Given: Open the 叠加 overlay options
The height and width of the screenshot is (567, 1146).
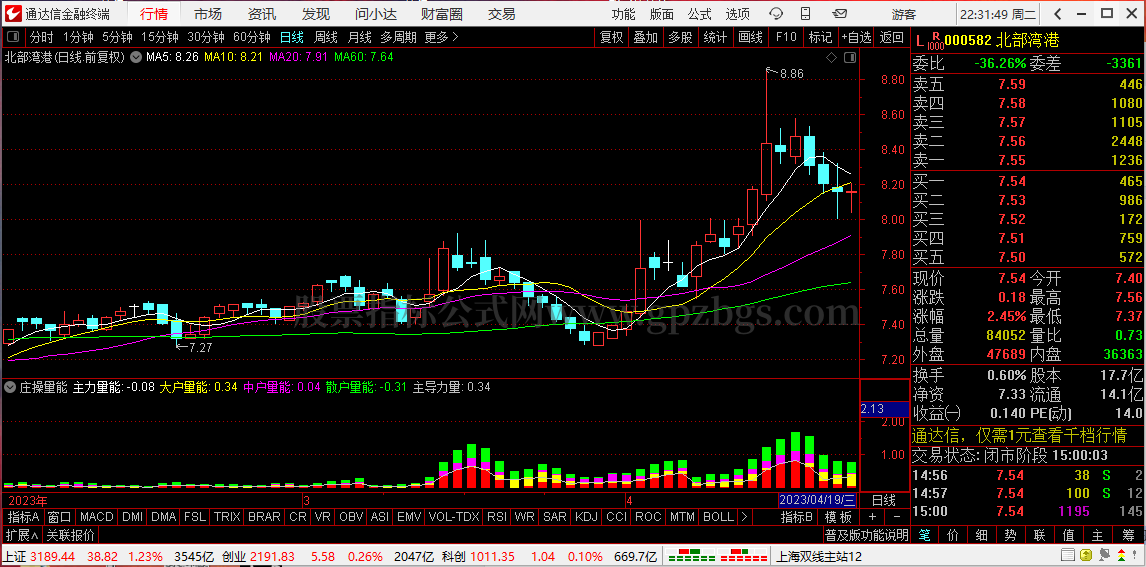Looking at the screenshot, I should tap(645, 37).
